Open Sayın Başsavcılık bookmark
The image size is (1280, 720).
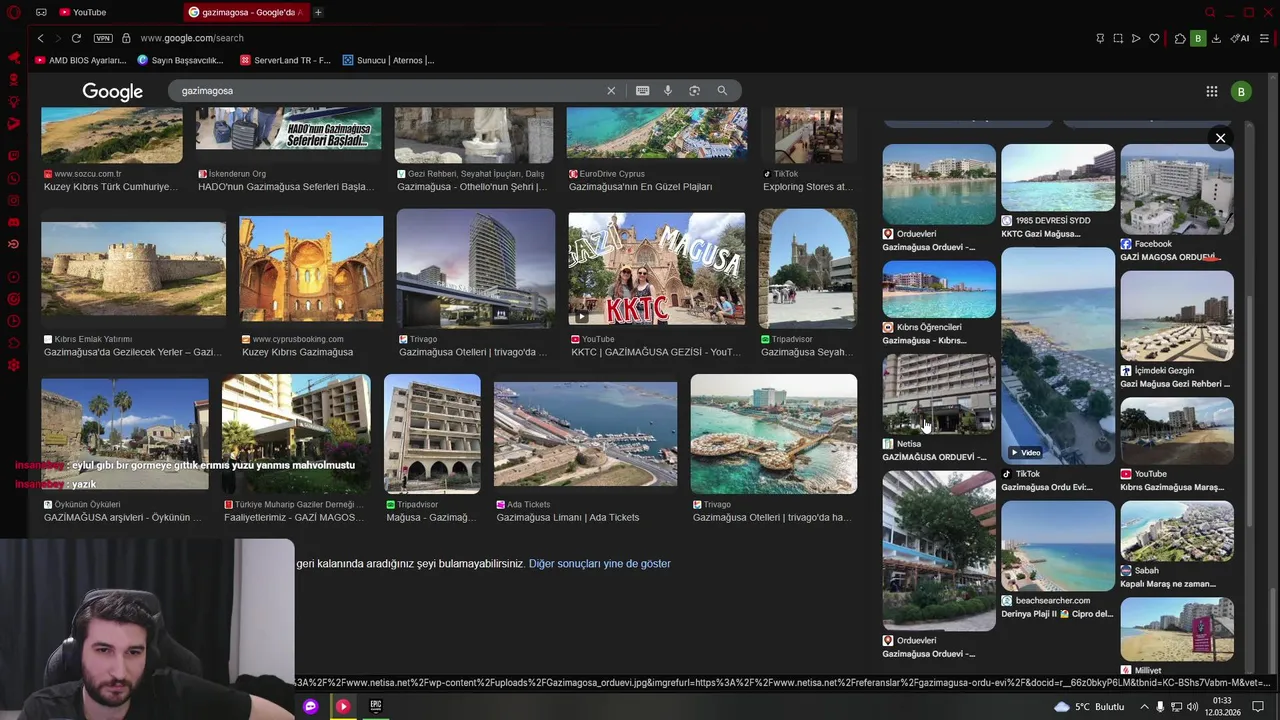click(x=180, y=60)
